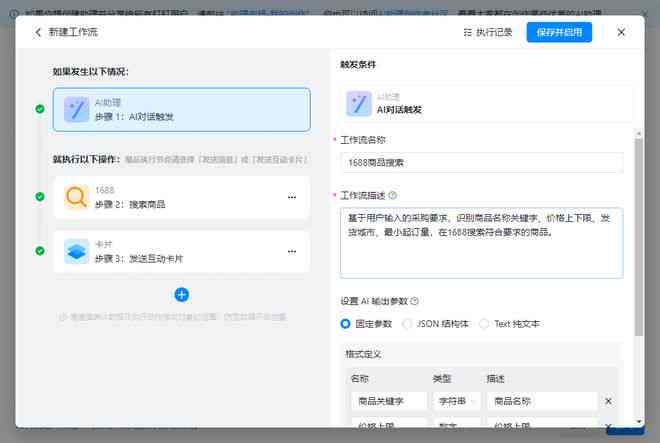This screenshot has width=660, height=443.
Task: Go back using the arrow beside 新建工作流
Action: tap(38, 32)
